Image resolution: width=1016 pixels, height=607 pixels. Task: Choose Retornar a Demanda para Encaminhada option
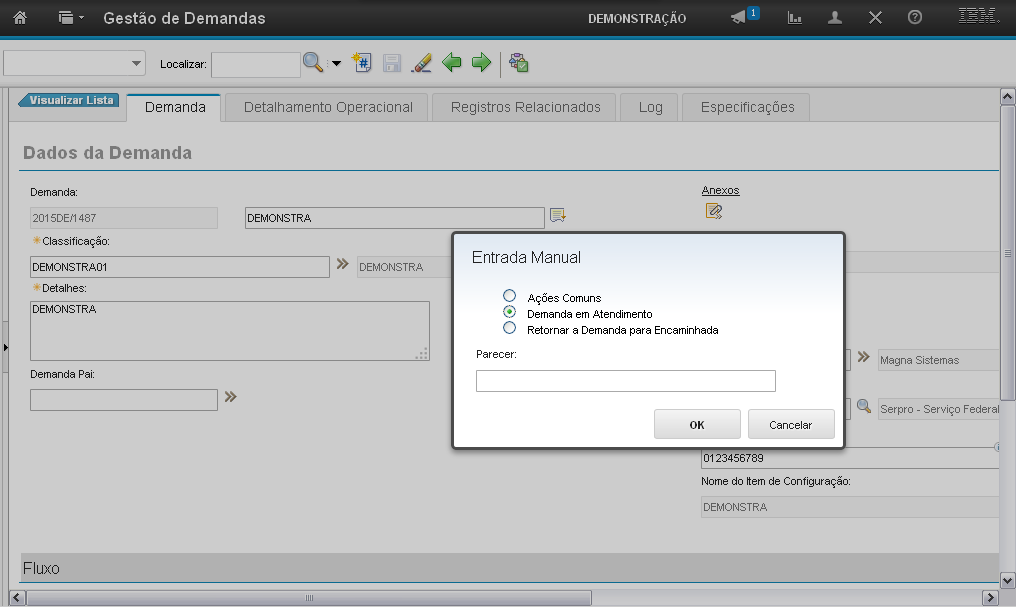pos(510,328)
